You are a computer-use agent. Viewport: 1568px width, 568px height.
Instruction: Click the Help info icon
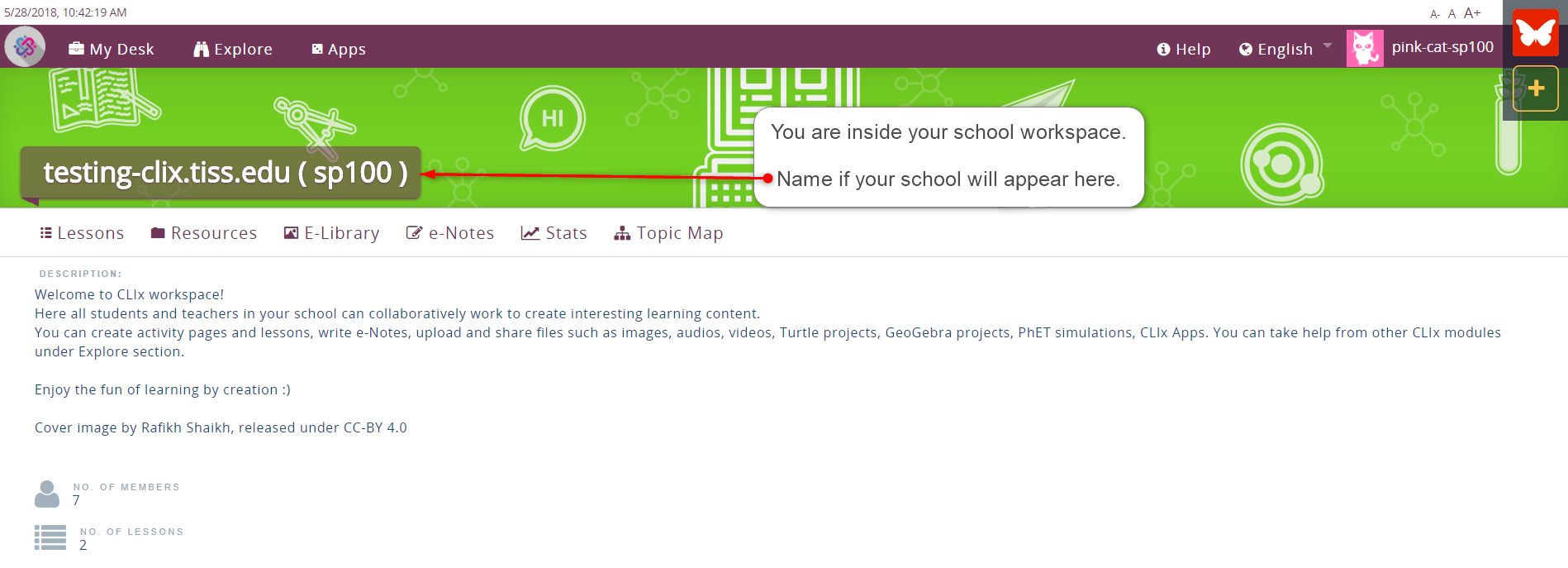coord(1163,50)
